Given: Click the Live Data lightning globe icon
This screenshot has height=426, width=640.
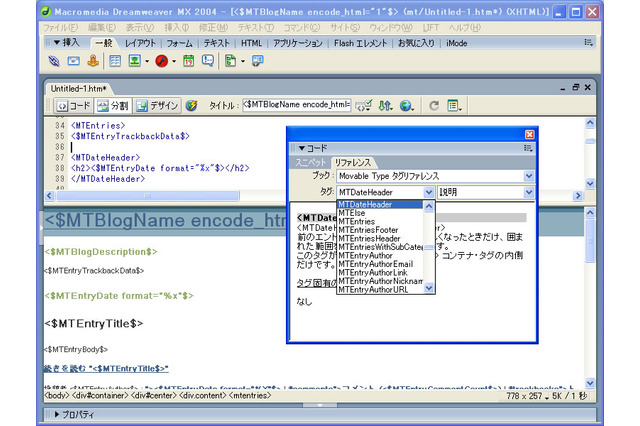Looking at the screenshot, I should click(191, 106).
